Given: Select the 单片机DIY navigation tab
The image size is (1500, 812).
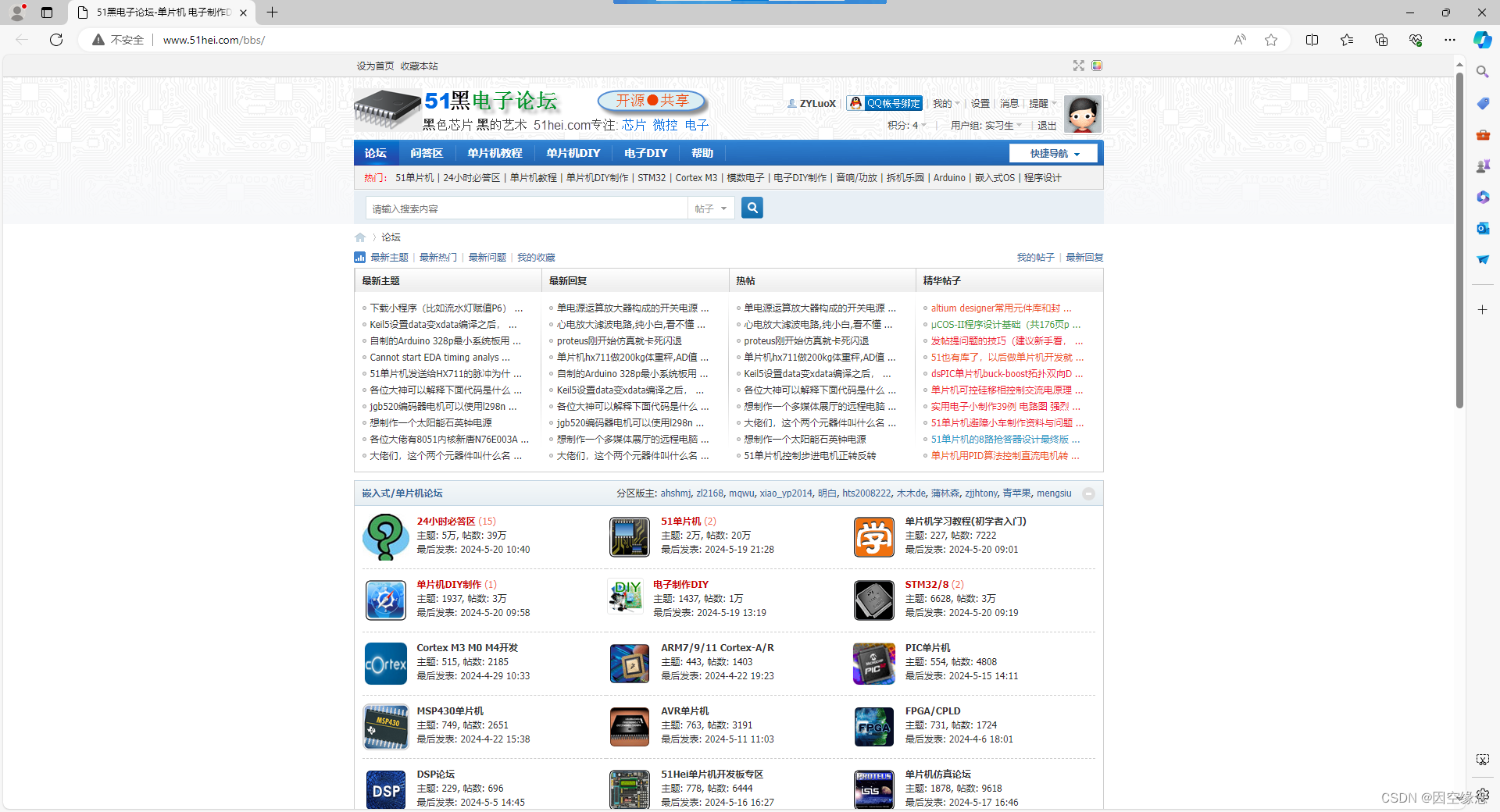Looking at the screenshot, I should coord(573,153).
